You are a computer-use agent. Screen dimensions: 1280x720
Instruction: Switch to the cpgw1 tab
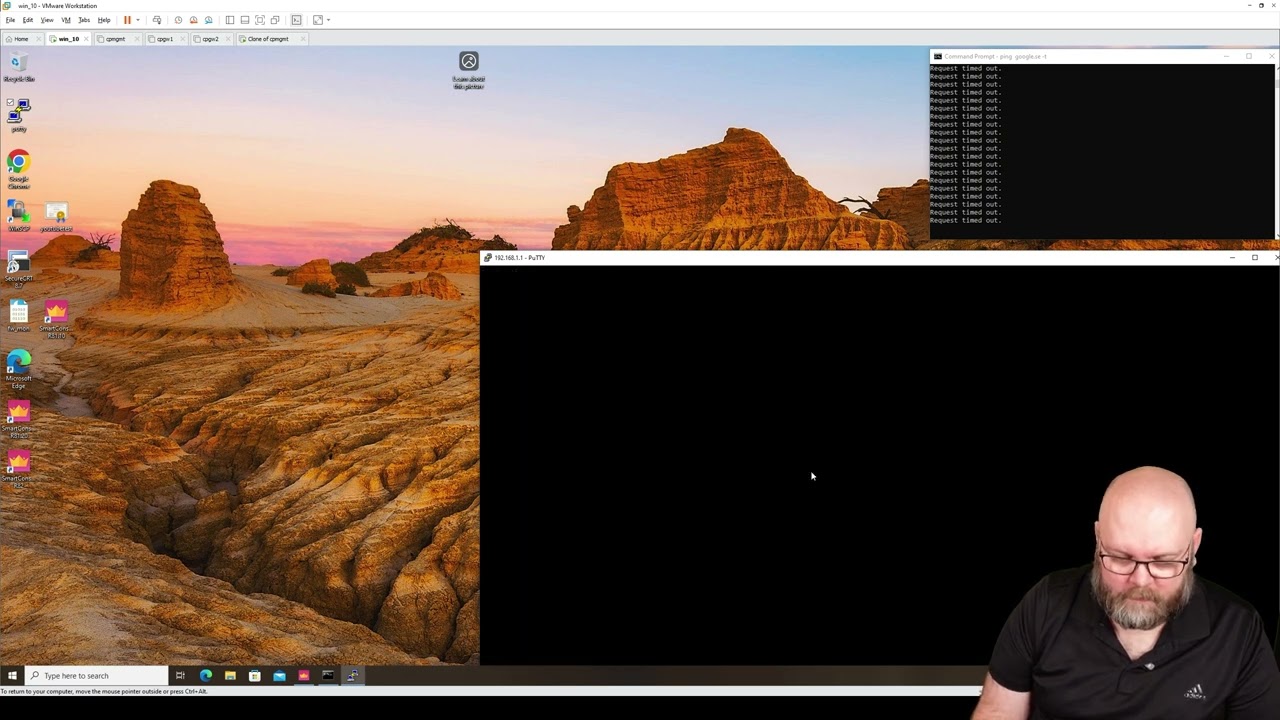click(165, 39)
